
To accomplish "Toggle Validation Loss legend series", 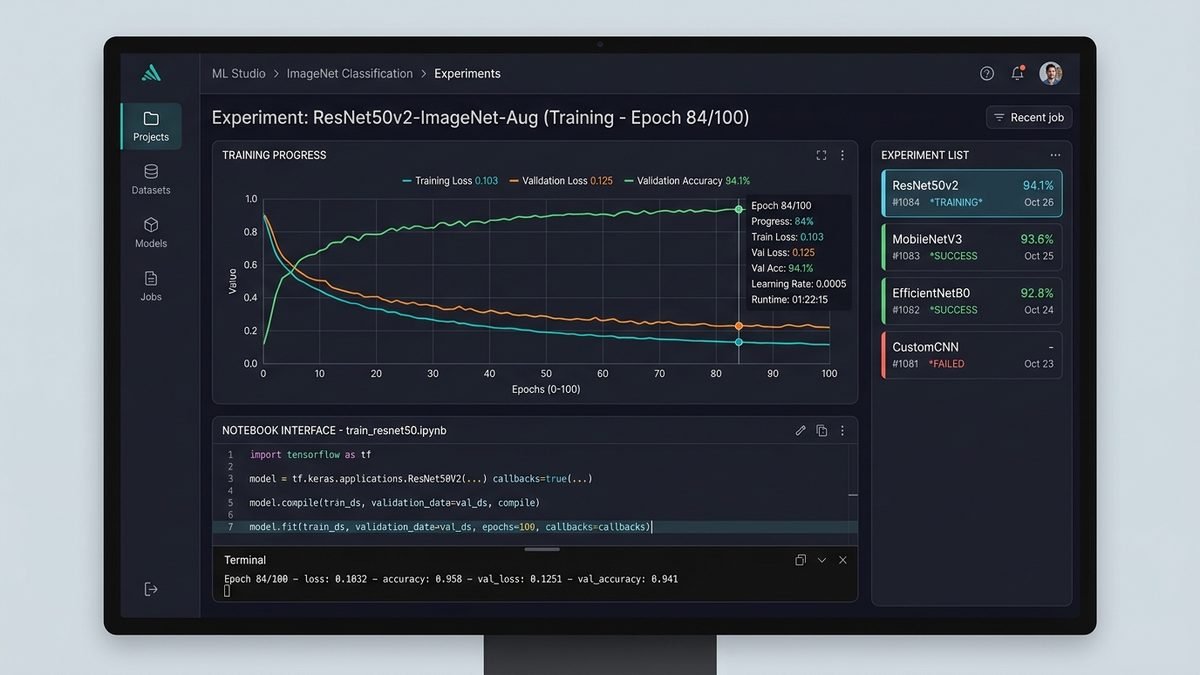I will click(560, 181).
